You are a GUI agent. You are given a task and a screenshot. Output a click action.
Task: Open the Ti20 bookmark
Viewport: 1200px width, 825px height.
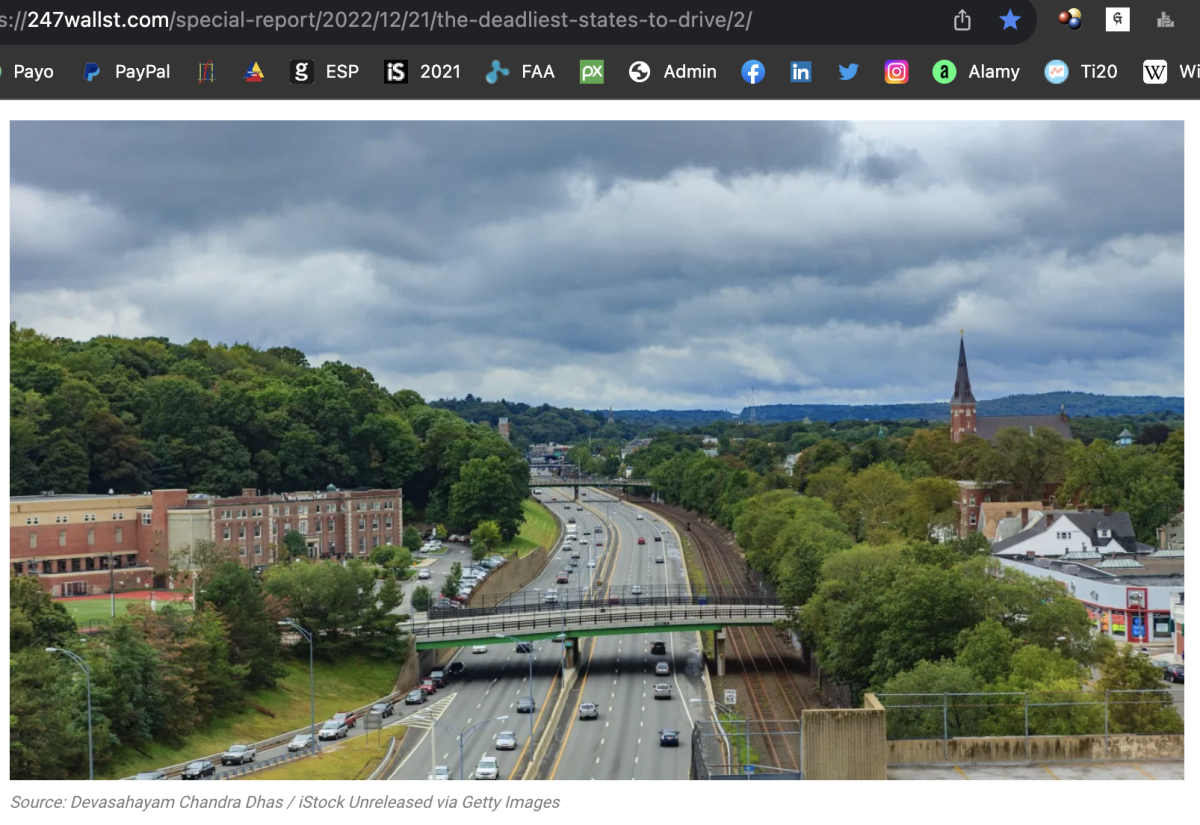(1082, 72)
